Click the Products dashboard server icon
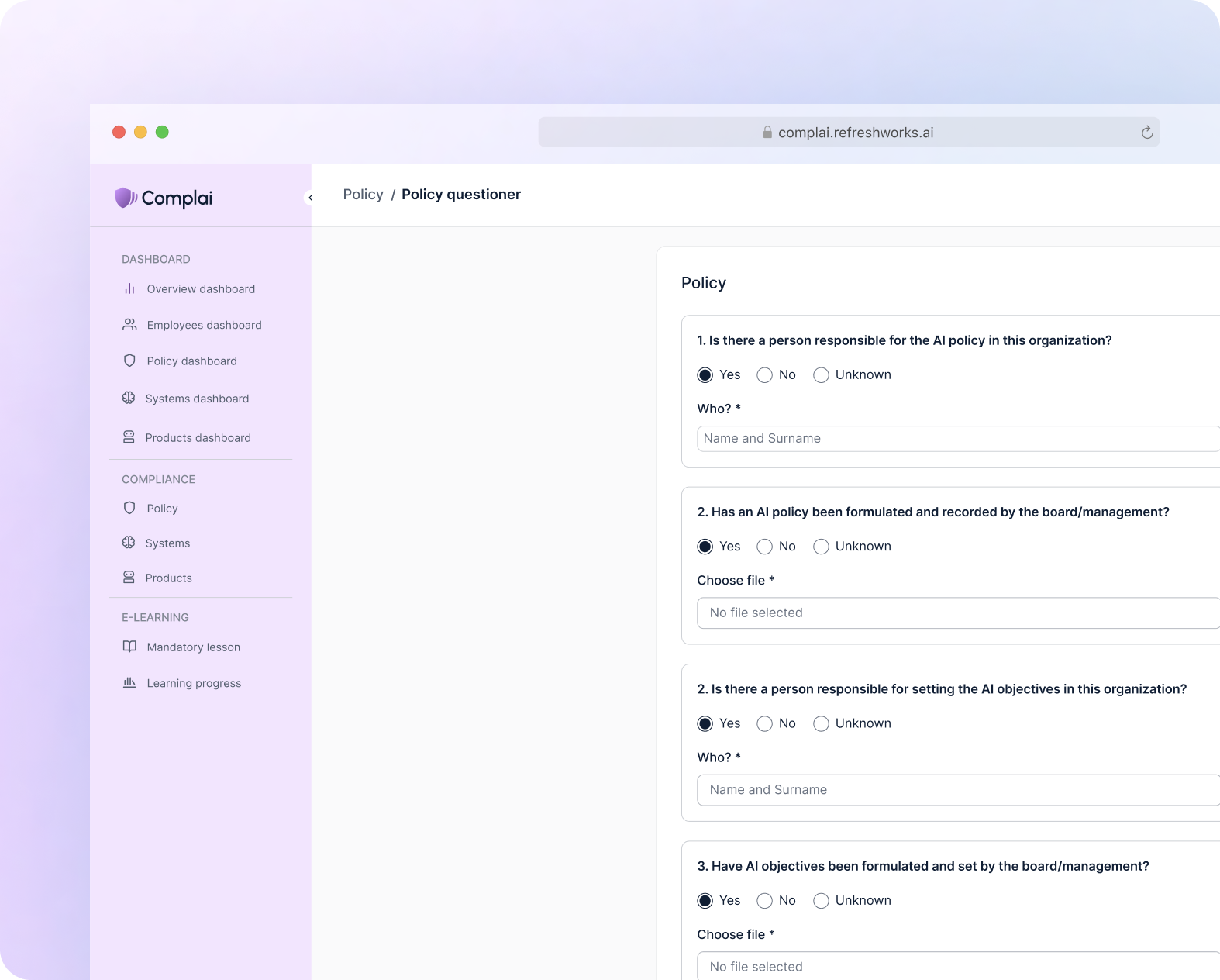 tap(129, 438)
